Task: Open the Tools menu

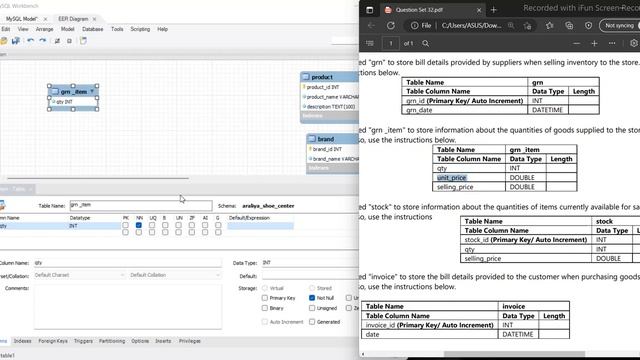Action: (x=117, y=29)
